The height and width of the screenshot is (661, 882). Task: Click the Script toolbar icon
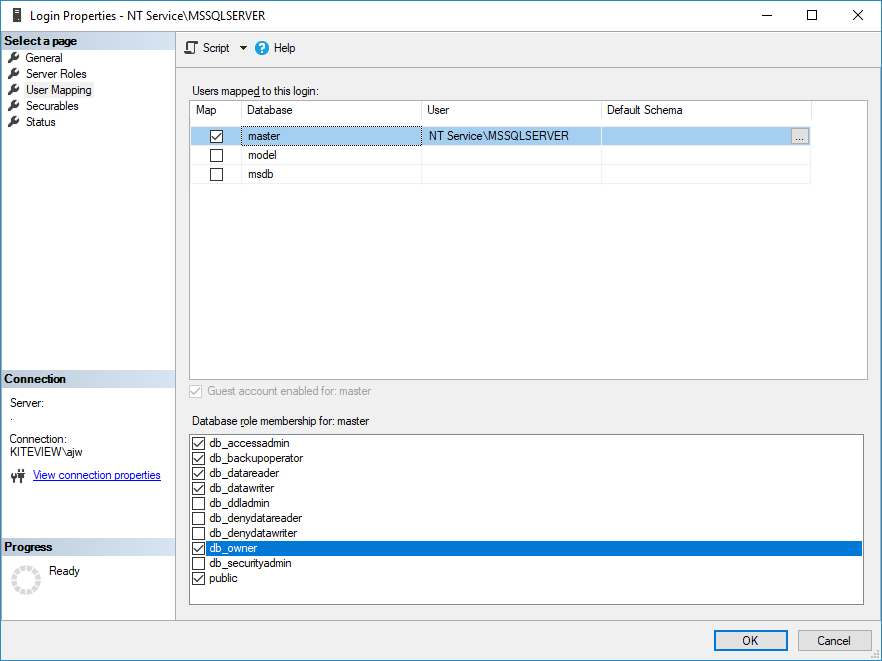pos(191,48)
